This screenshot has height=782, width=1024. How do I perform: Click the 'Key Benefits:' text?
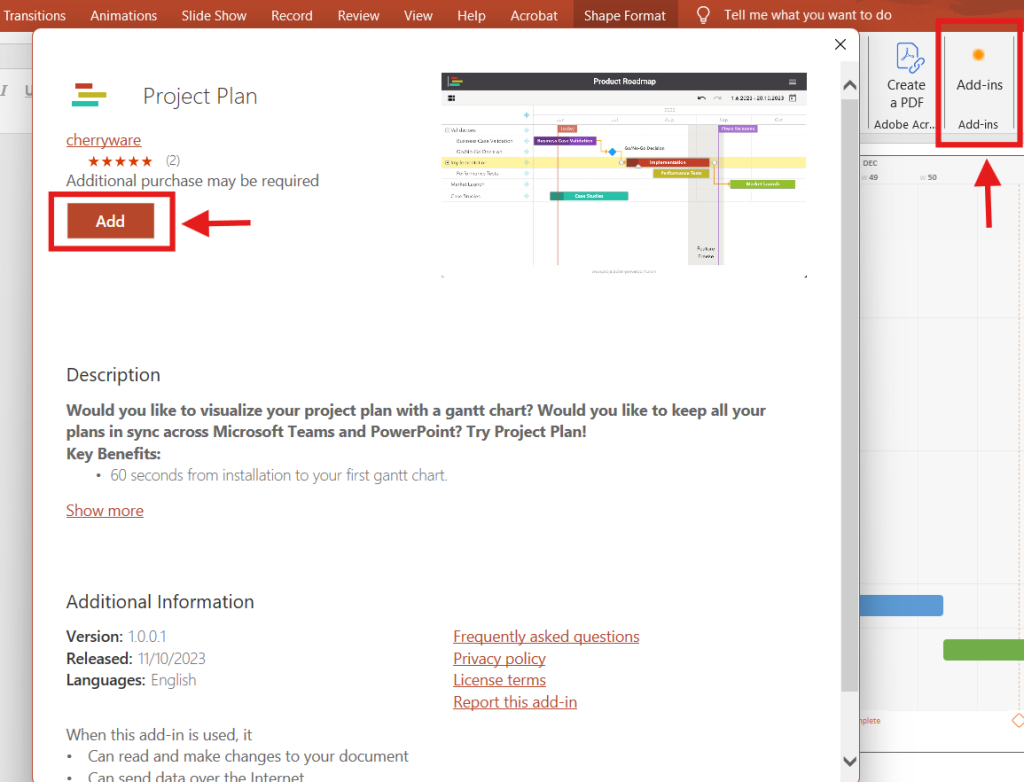pyautogui.click(x=113, y=453)
